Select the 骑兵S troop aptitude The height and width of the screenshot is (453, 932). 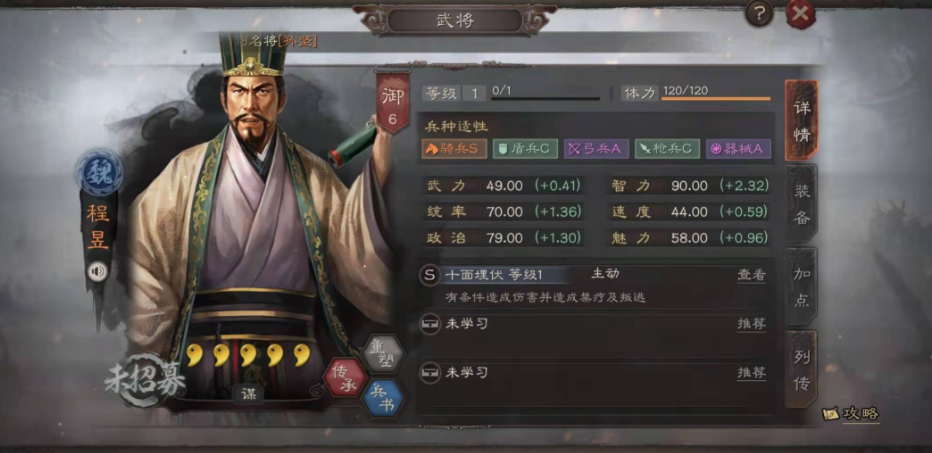[454, 149]
